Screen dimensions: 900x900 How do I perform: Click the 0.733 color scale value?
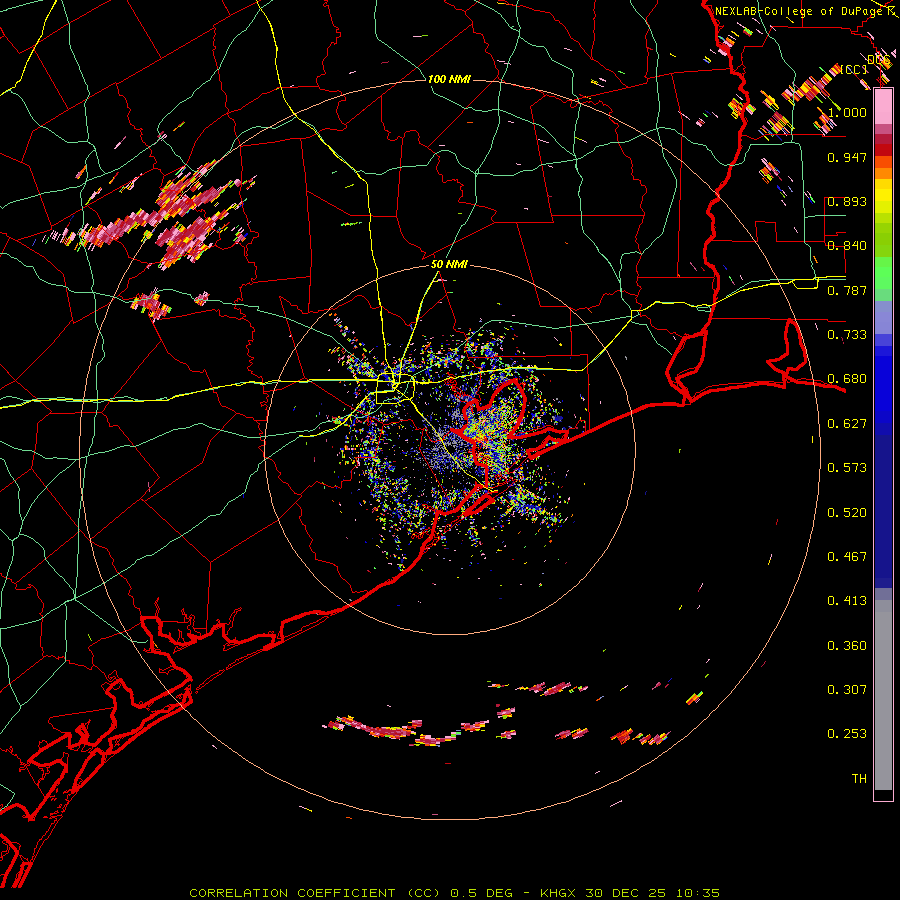coord(847,335)
